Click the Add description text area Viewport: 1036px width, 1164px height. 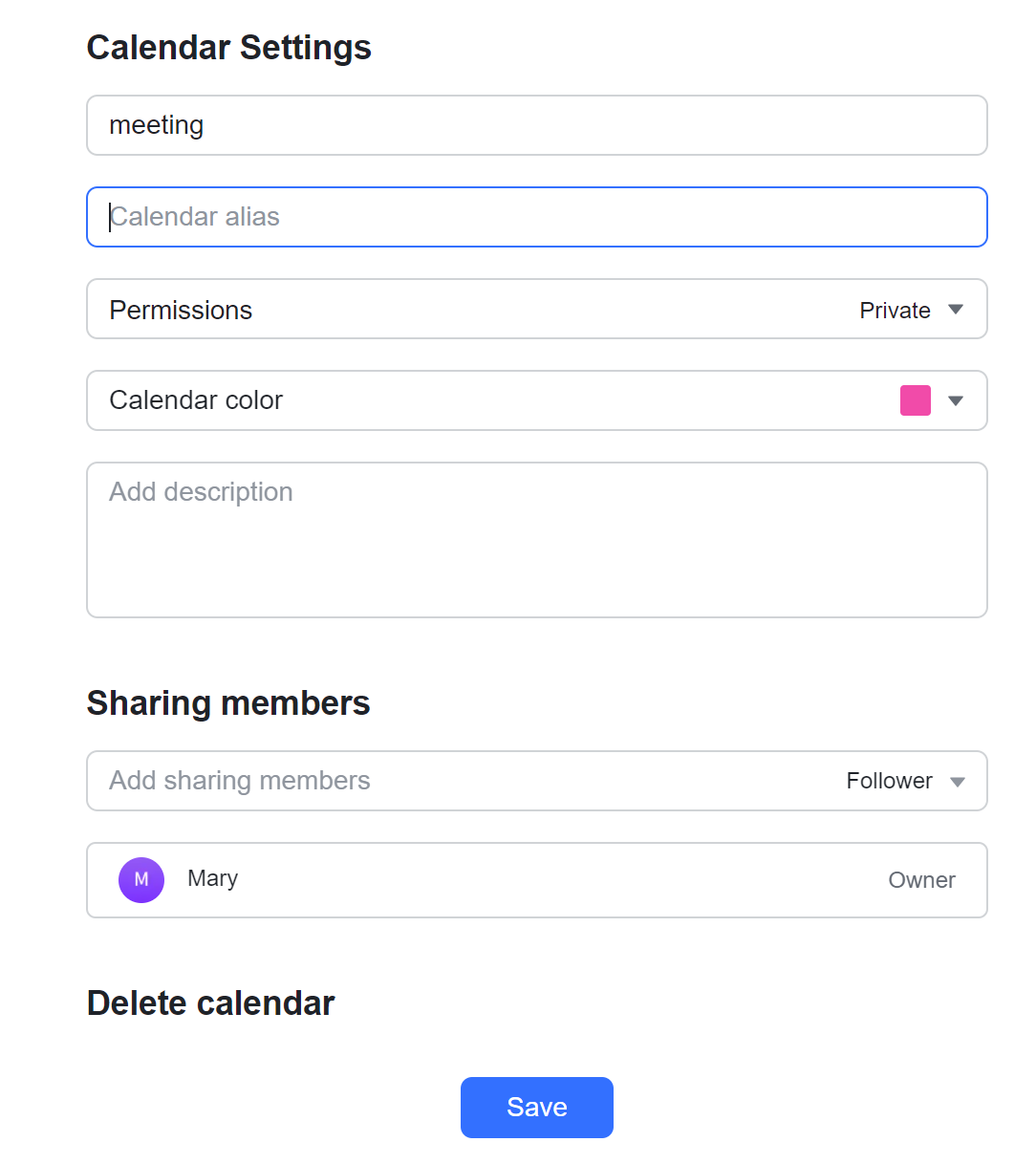click(x=536, y=535)
